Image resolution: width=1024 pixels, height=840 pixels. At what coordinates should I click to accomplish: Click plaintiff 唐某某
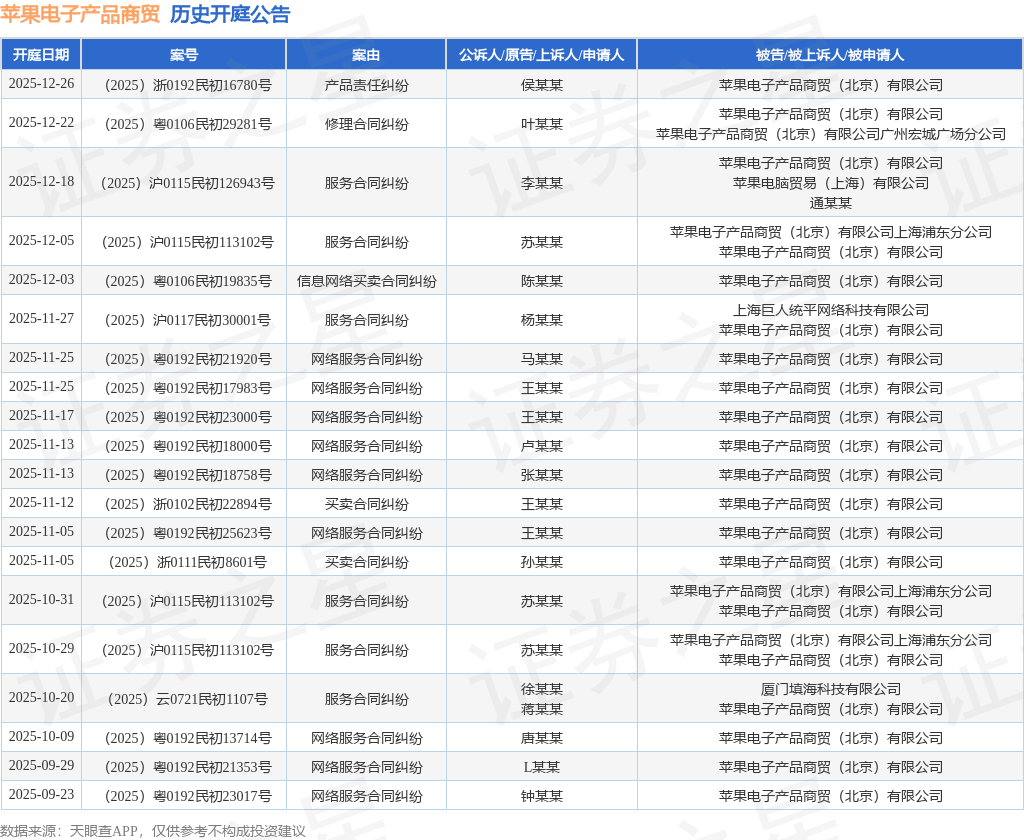(541, 738)
